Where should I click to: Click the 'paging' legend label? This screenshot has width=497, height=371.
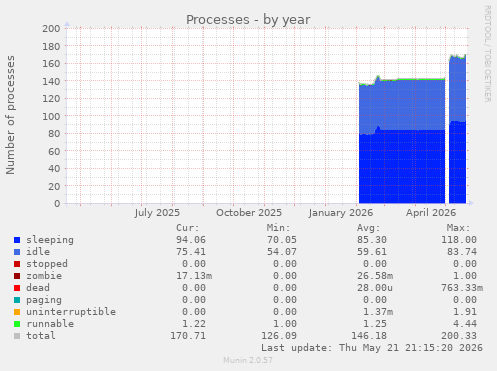coord(44,300)
